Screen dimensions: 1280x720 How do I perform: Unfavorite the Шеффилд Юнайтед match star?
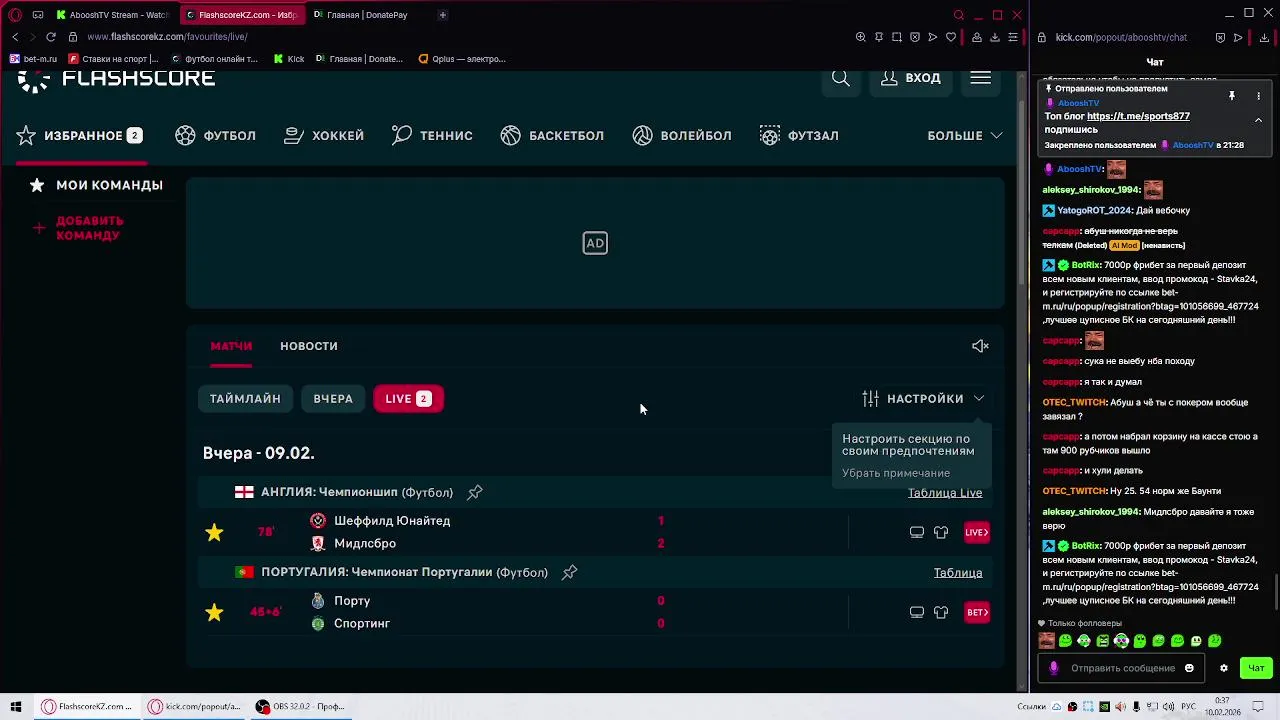tap(214, 532)
